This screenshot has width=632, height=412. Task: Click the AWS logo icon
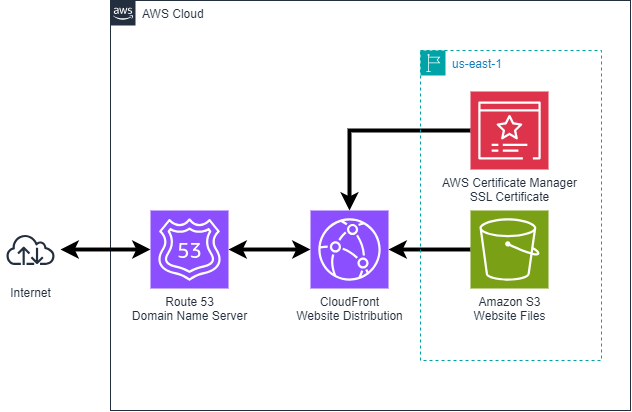pyautogui.click(x=123, y=13)
